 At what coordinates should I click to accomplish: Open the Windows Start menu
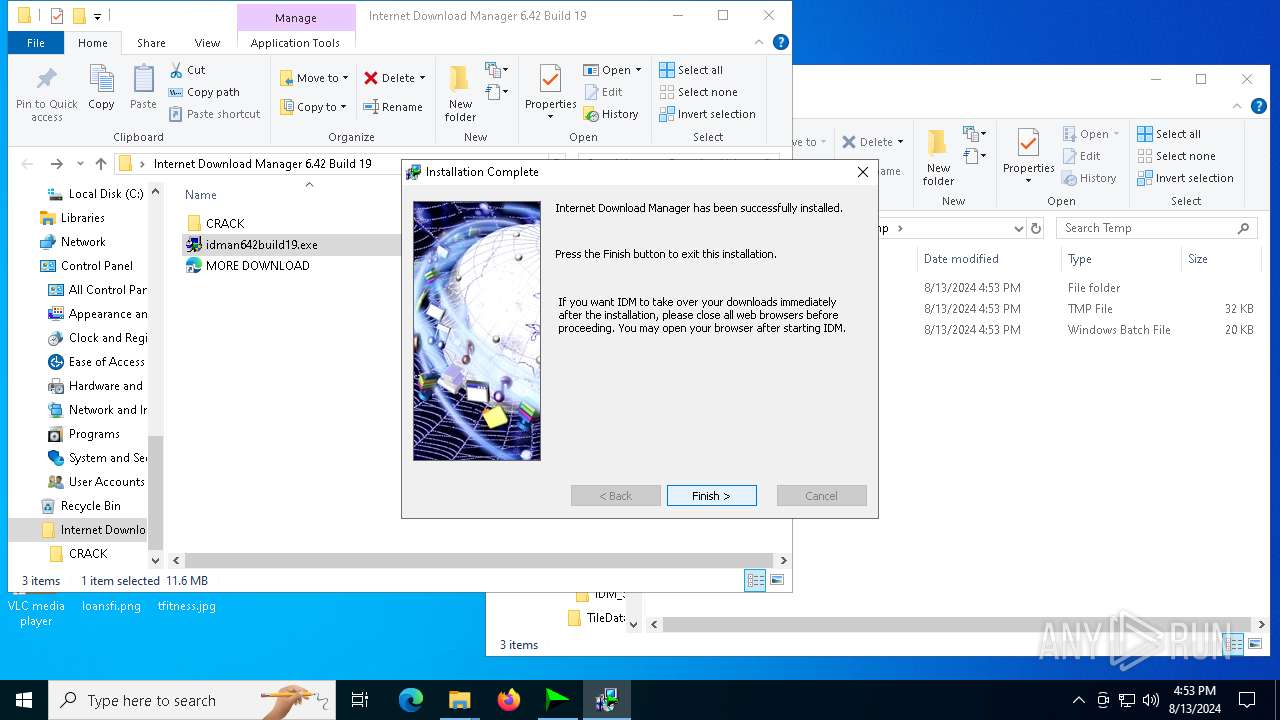click(24, 700)
